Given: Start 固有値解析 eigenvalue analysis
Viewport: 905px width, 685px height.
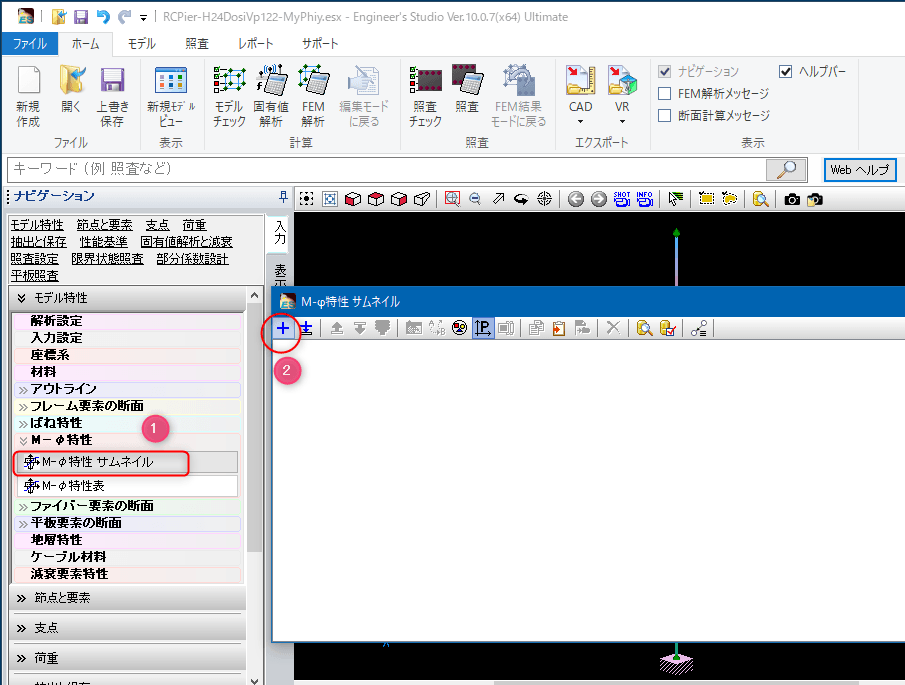Looking at the screenshot, I should point(270,98).
